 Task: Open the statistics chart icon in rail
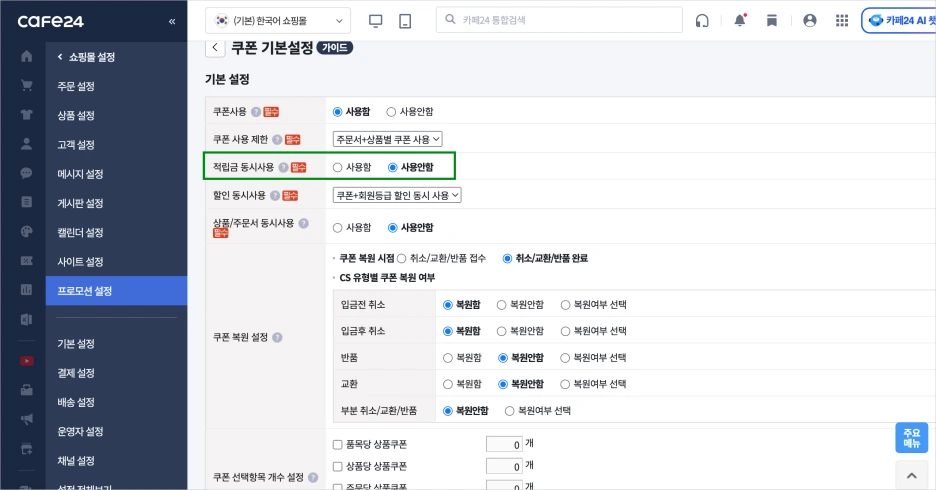coord(27,290)
